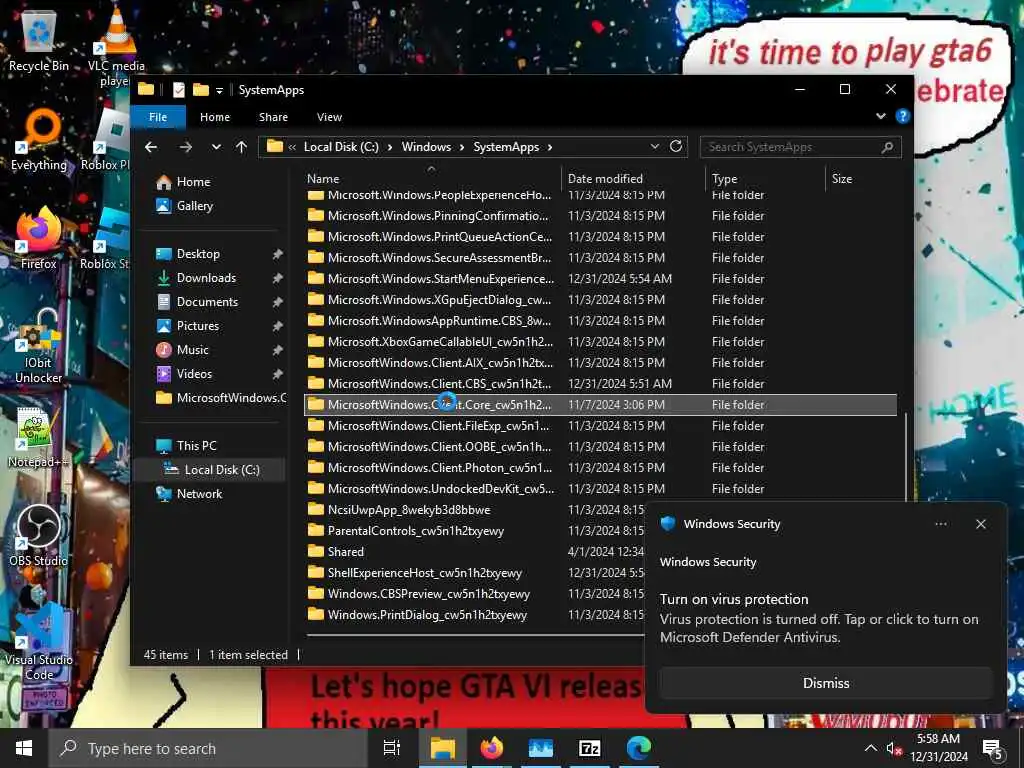This screenshot has height=768, width=1024.
Task: Open Customize Quick Access Toolbar dropdown
Action: (x=219, y=90)
